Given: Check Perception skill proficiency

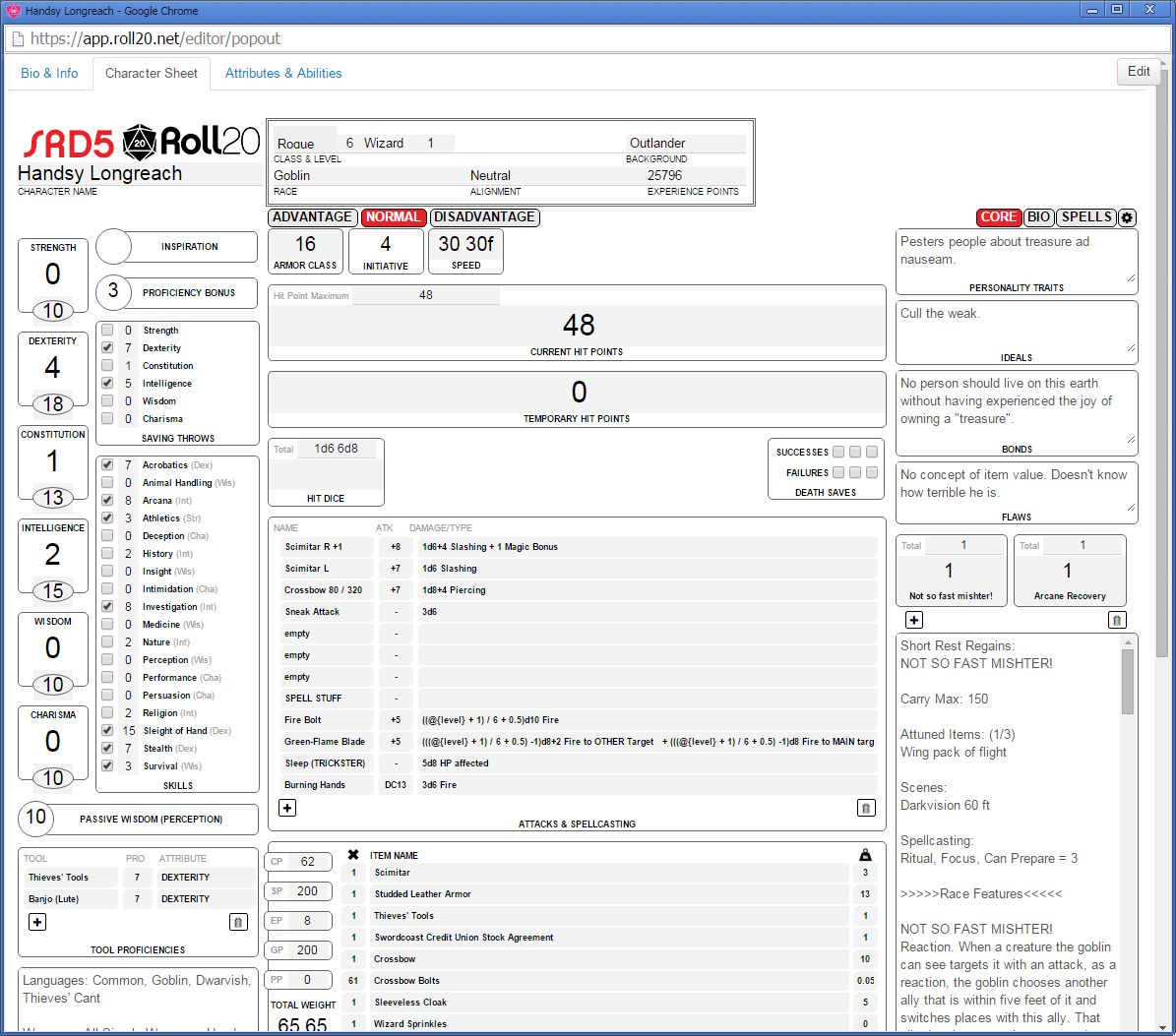Looking at the screenshot, I should coord(108,660).
